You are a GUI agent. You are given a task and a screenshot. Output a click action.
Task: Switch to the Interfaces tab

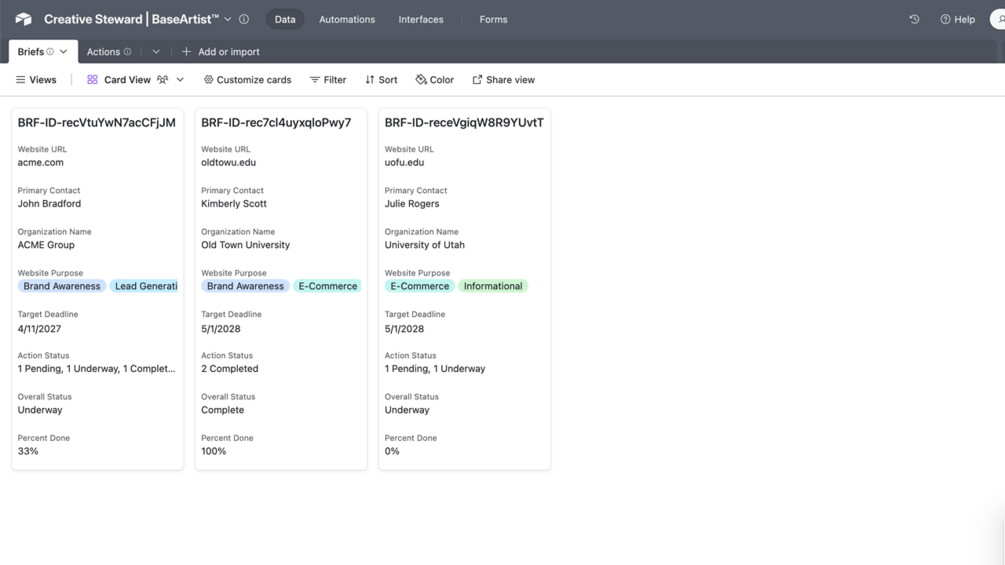click(x=421, y=19)
